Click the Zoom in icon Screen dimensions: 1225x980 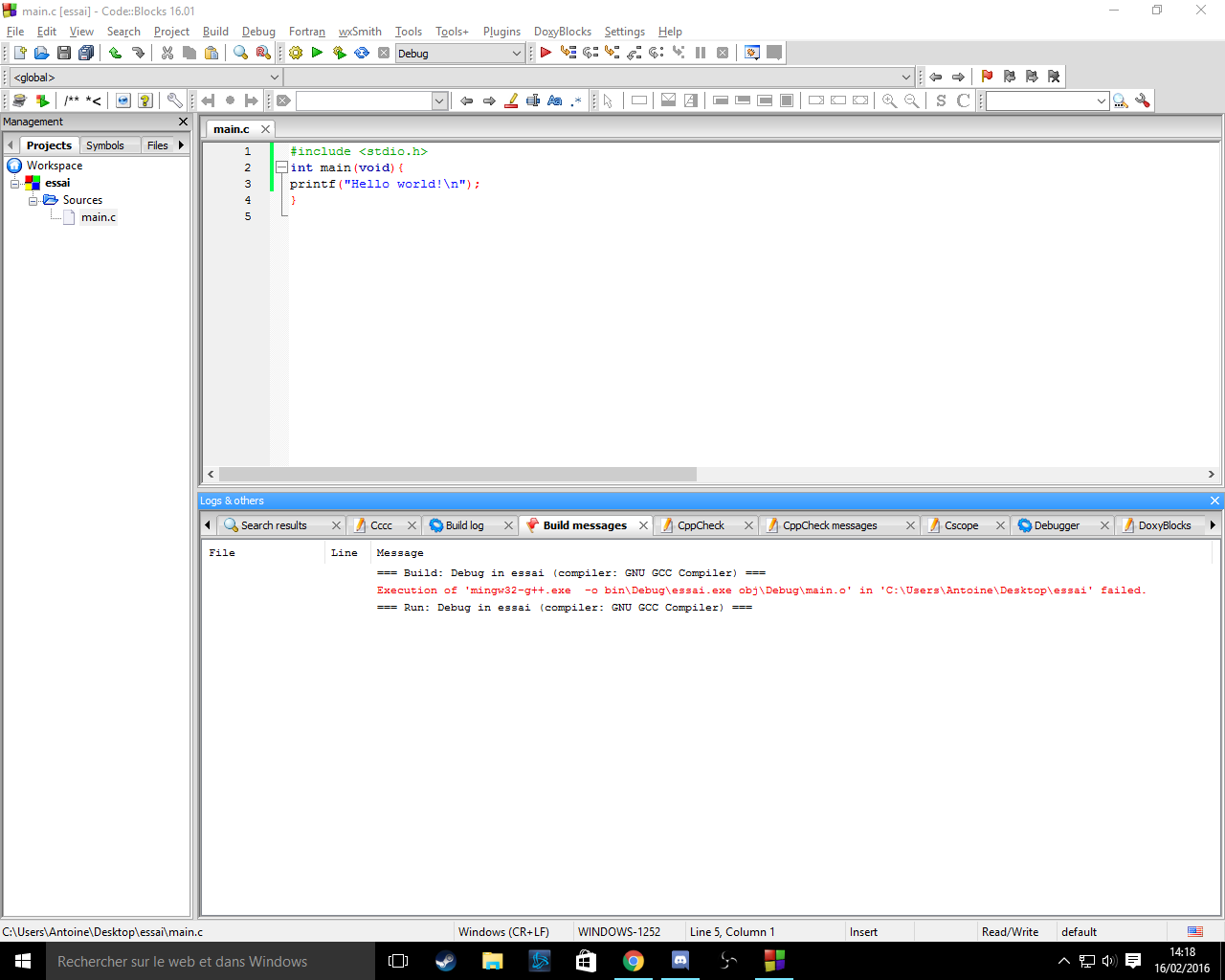(889, 100)
